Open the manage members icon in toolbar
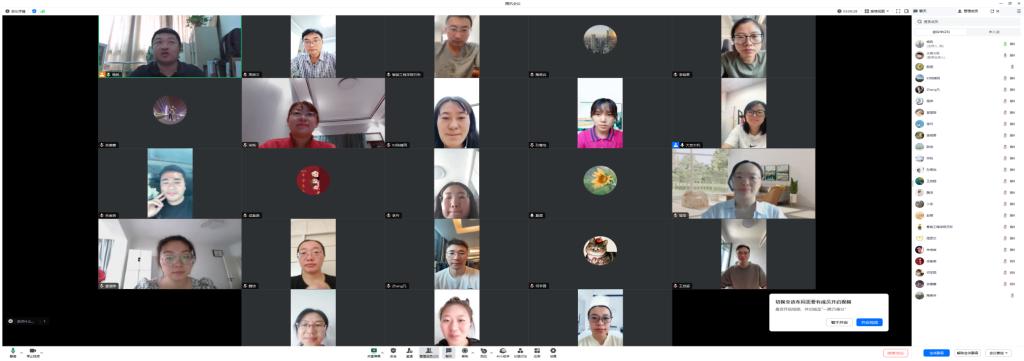 (429, 352)
